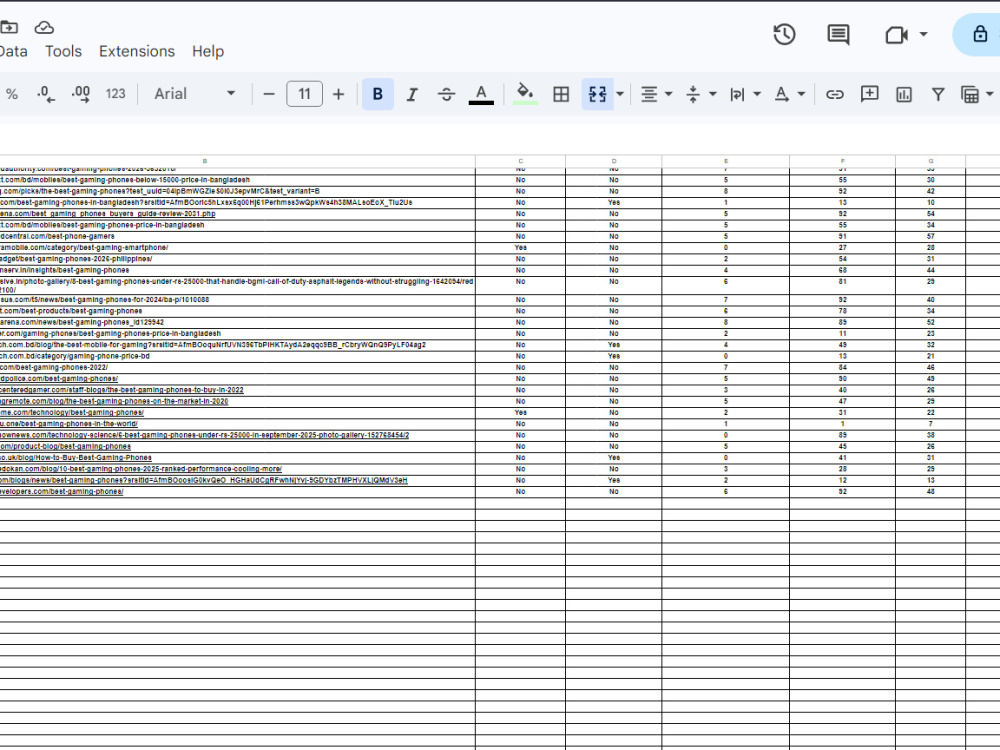Select best-gaming-phones-for-2024 URL cell
The image size is (1000, 750).
(237, 300)
